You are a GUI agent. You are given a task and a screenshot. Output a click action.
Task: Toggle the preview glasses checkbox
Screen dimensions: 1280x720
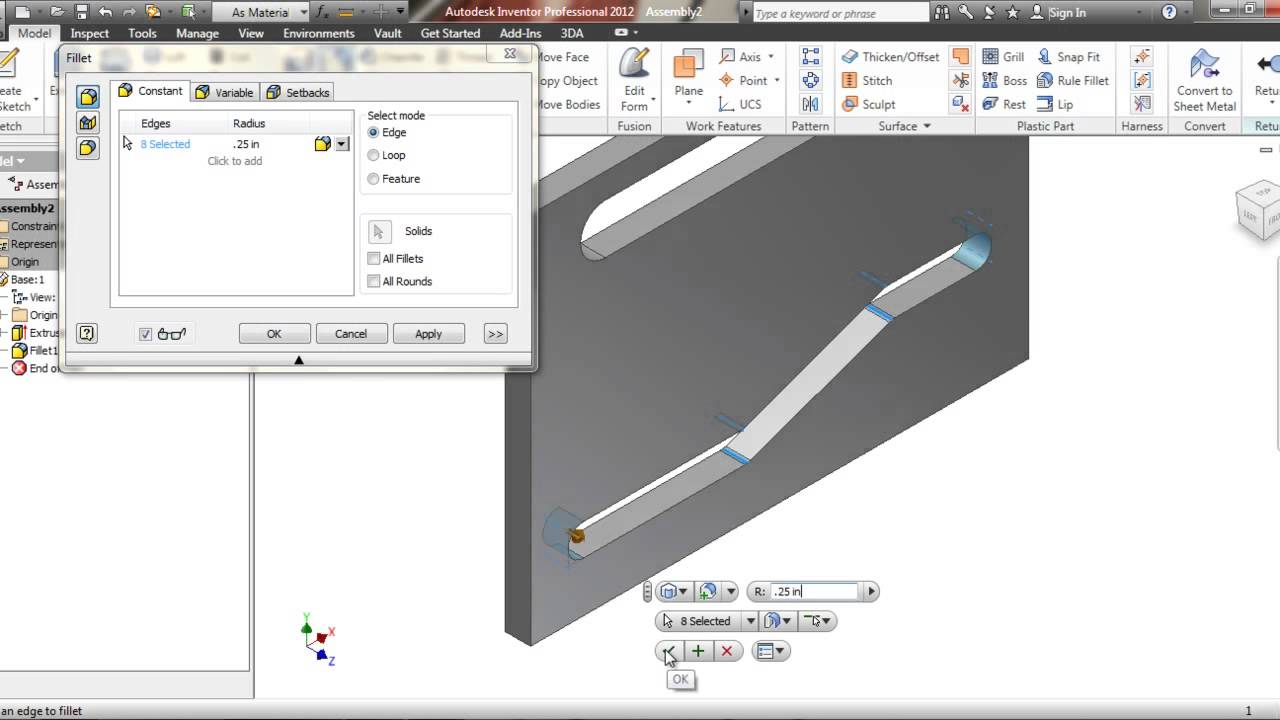click(146, 334)
